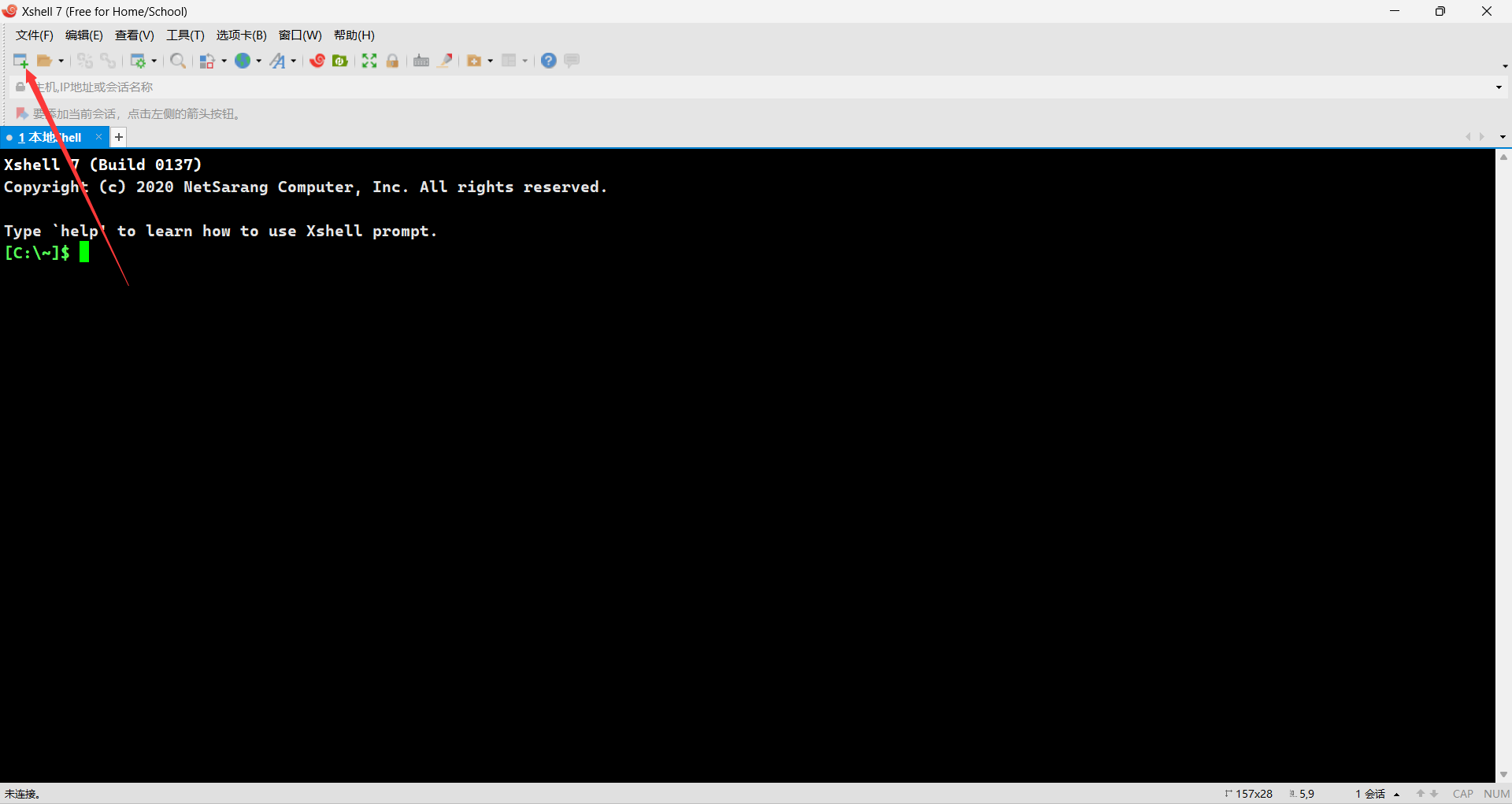Click the '1 会话' status bar entry
Screen dimensions: 1512x804
[x=1370, y=794]
